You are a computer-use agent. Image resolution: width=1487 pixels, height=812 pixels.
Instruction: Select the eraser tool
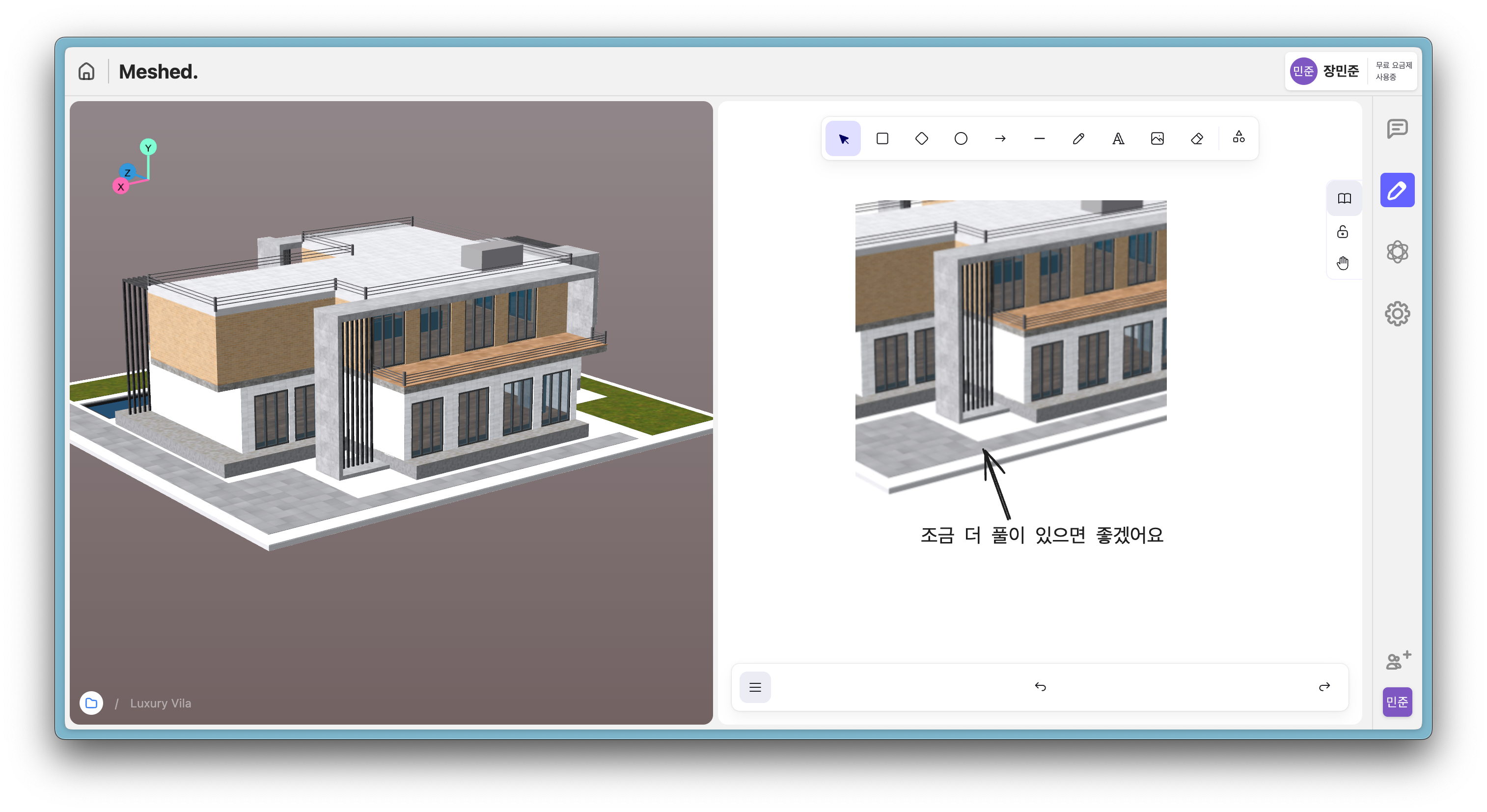[x=1197, y=138]
